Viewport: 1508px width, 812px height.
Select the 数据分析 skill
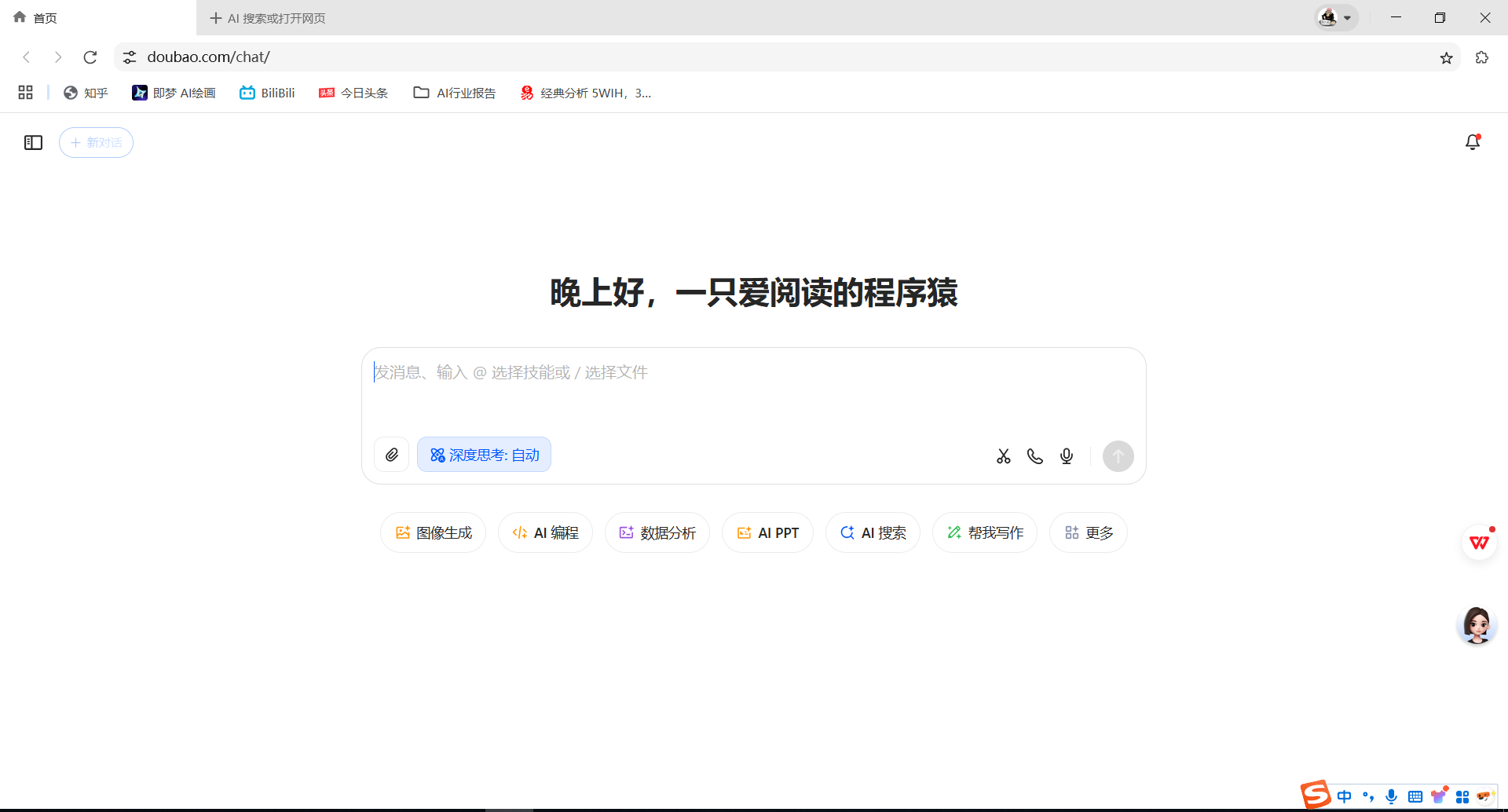pyautogui.click(x=657, y=532)
